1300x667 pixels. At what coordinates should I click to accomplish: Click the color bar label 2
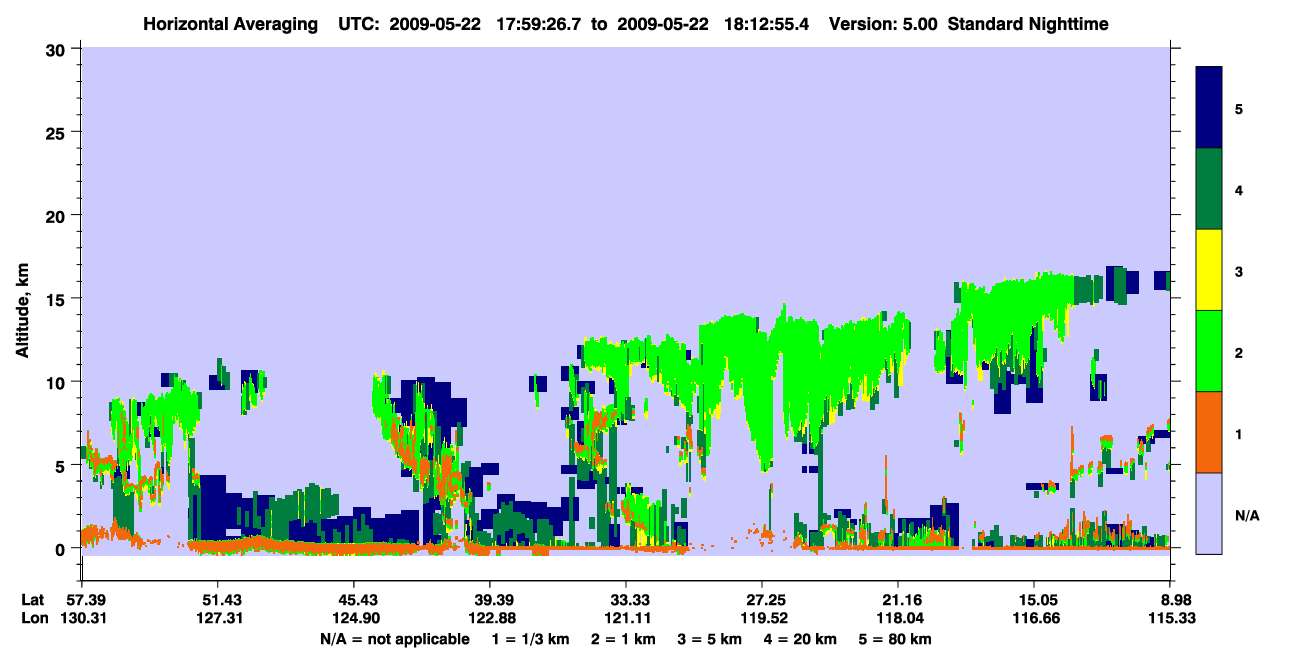pos(1238,352)
